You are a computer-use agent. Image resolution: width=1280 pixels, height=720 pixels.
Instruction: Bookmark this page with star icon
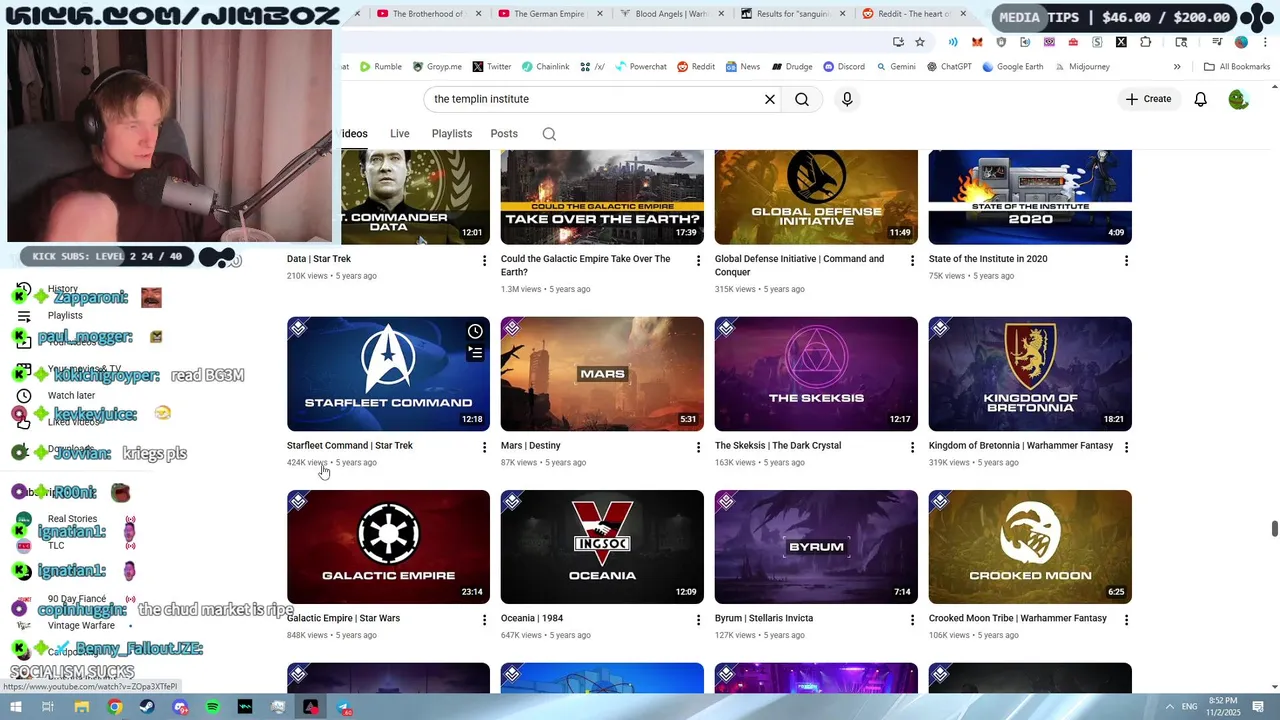tap(920, 42)
